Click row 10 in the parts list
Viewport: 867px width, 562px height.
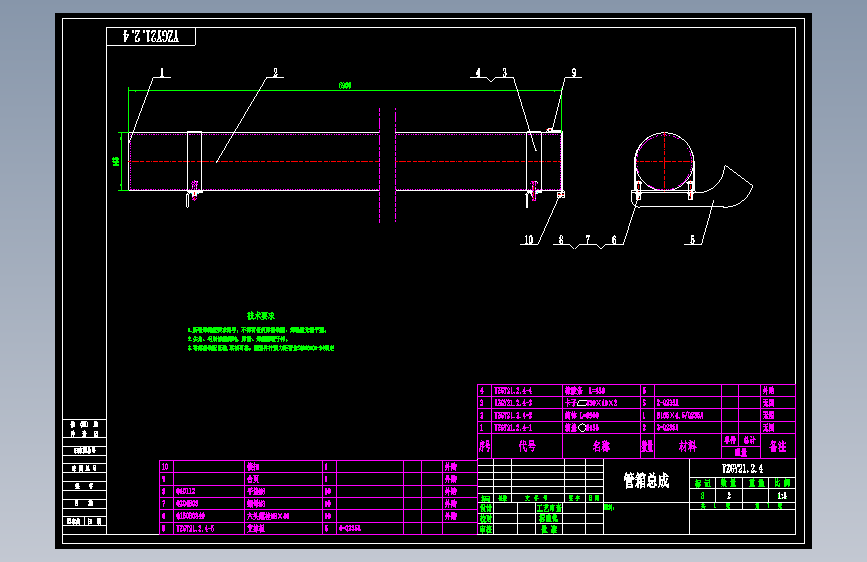318,466
